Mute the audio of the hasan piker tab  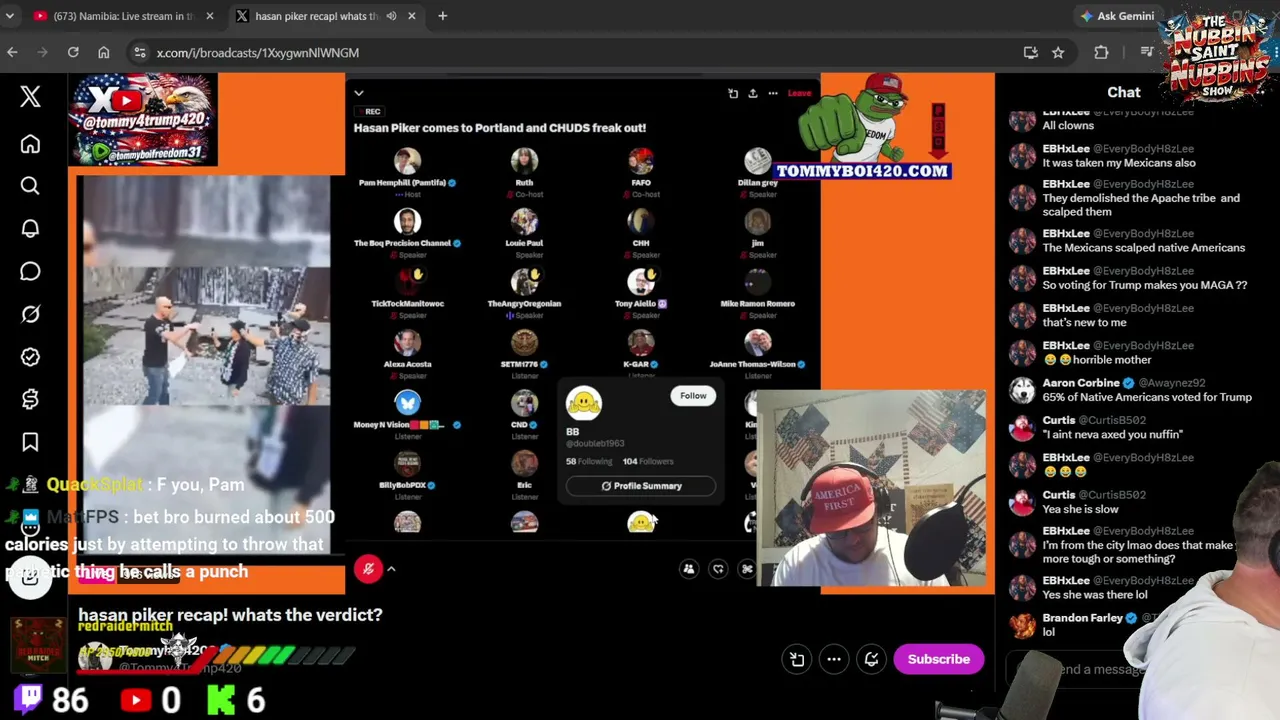tap(391, 16)
